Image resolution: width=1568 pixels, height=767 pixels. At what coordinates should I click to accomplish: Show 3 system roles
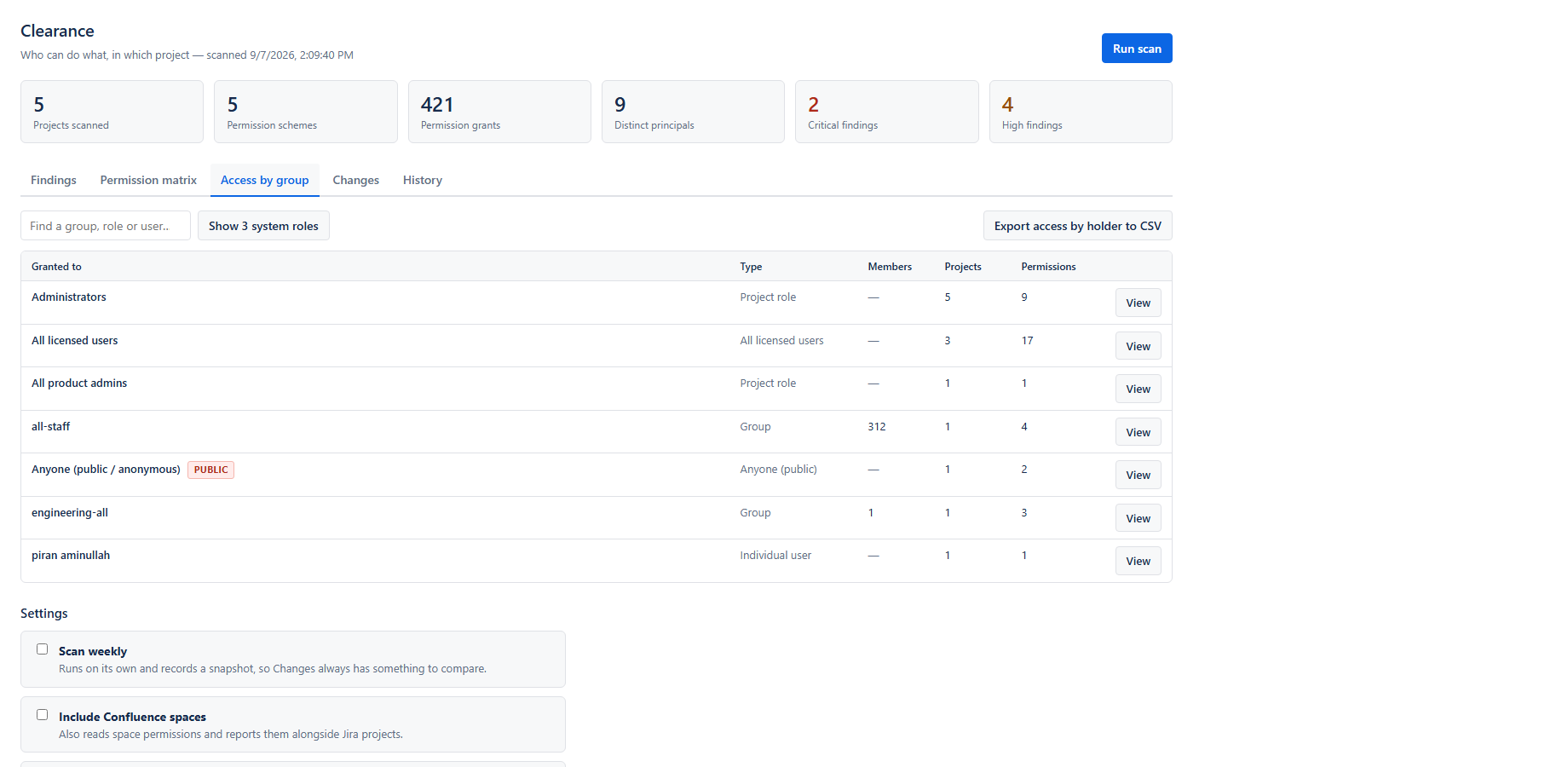point(263,226)
